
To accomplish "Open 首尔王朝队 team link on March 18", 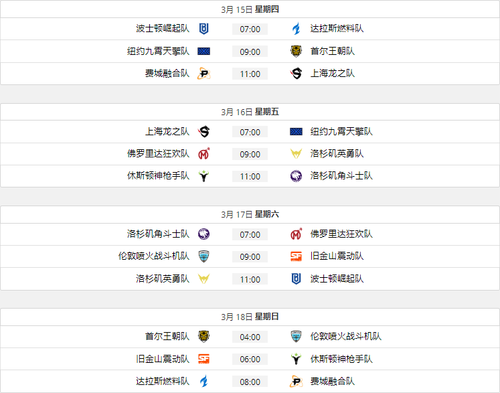I will pos(167,336).
